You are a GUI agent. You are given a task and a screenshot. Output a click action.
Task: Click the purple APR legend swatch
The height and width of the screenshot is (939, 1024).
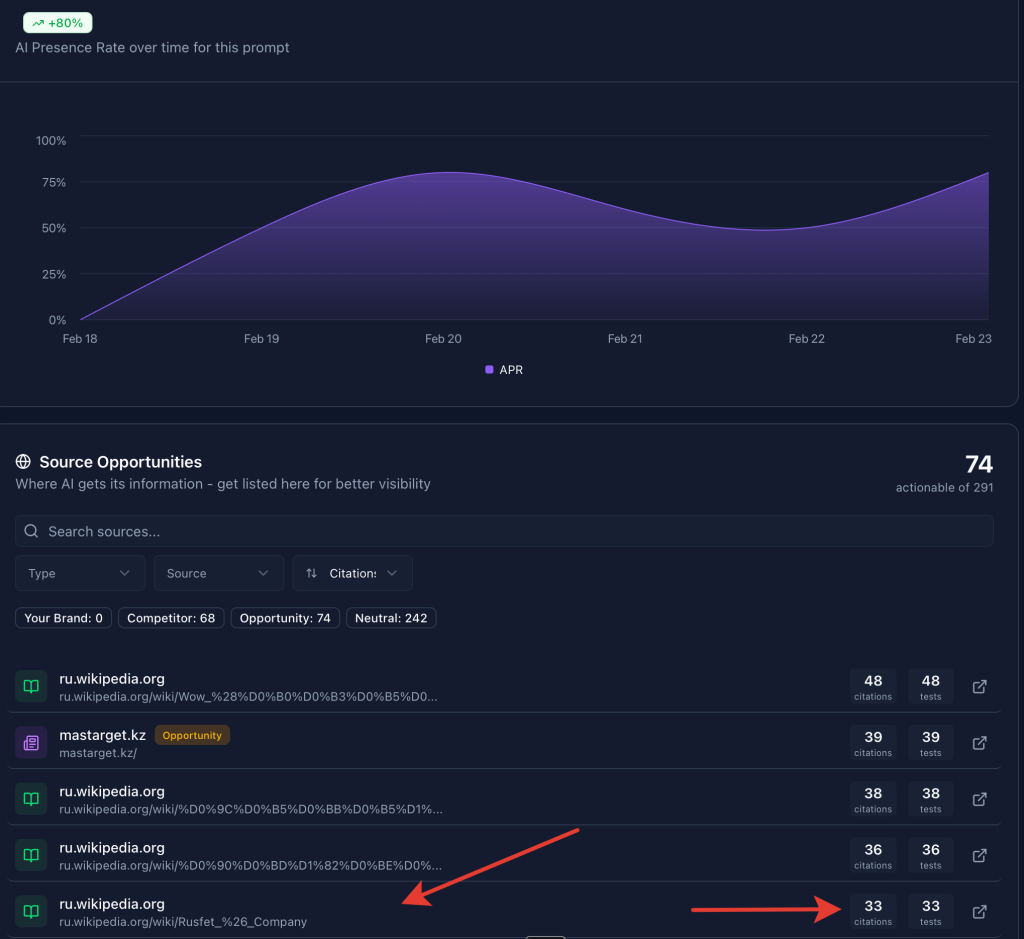coord(489,370)
